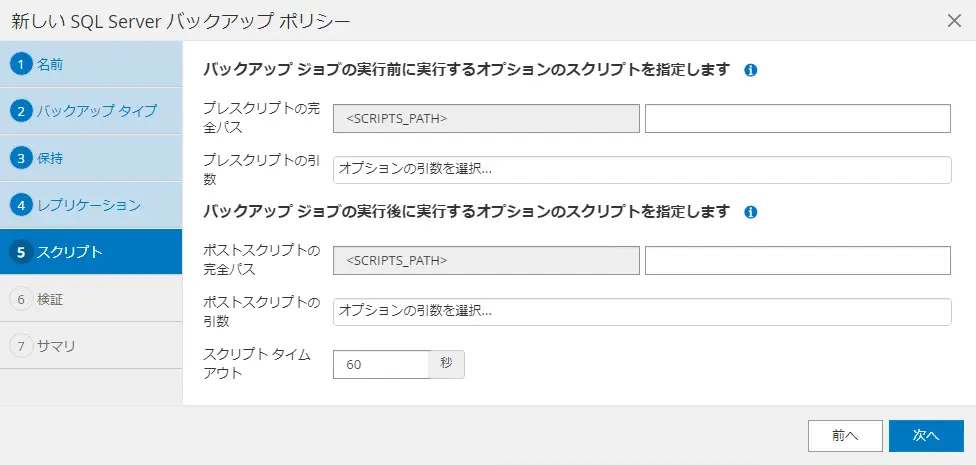Go to step 2 バックアップ タイプ
The image size is (976, 465).
point(91,111)
